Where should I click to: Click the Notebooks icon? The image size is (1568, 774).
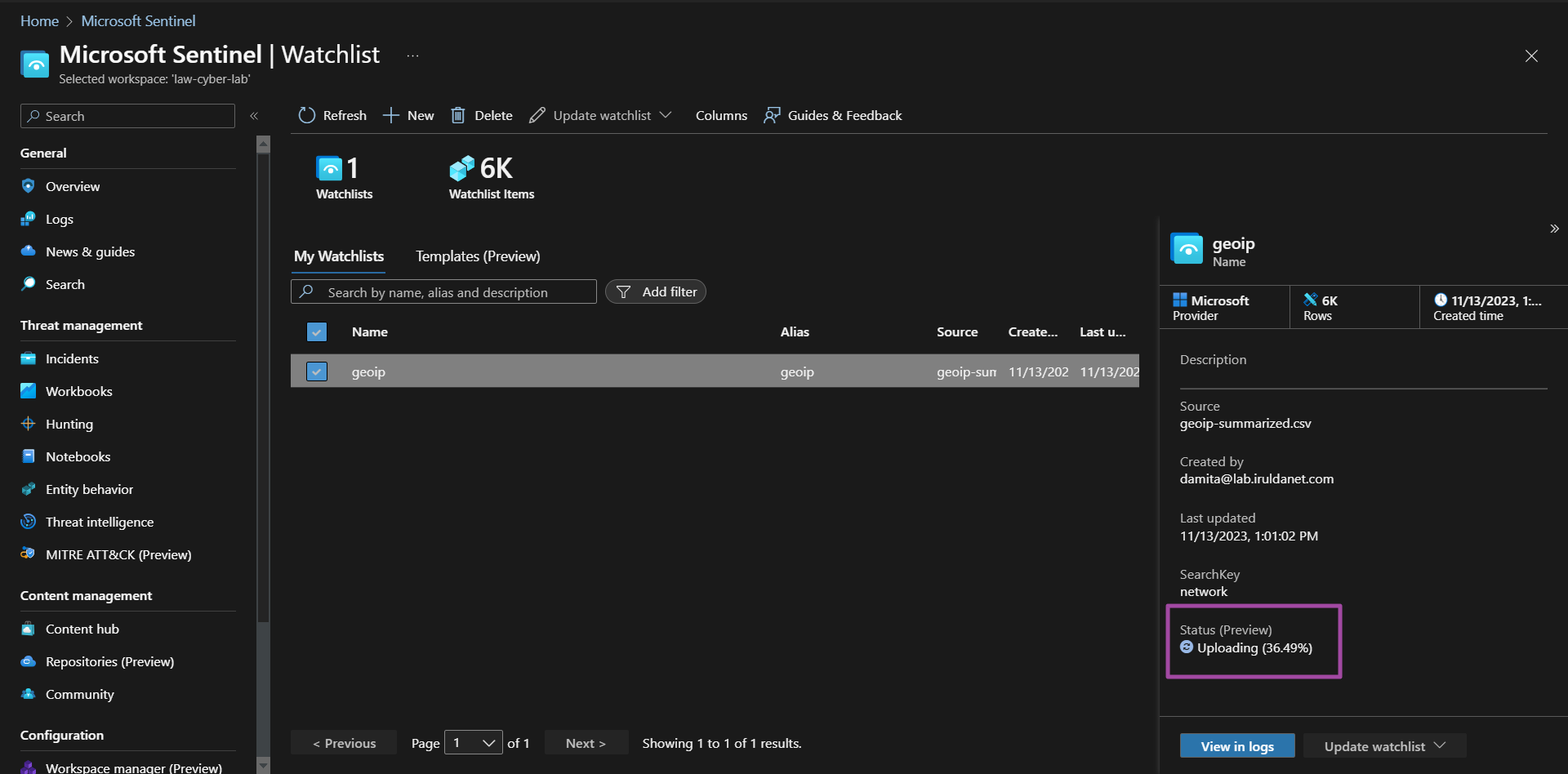29,456
